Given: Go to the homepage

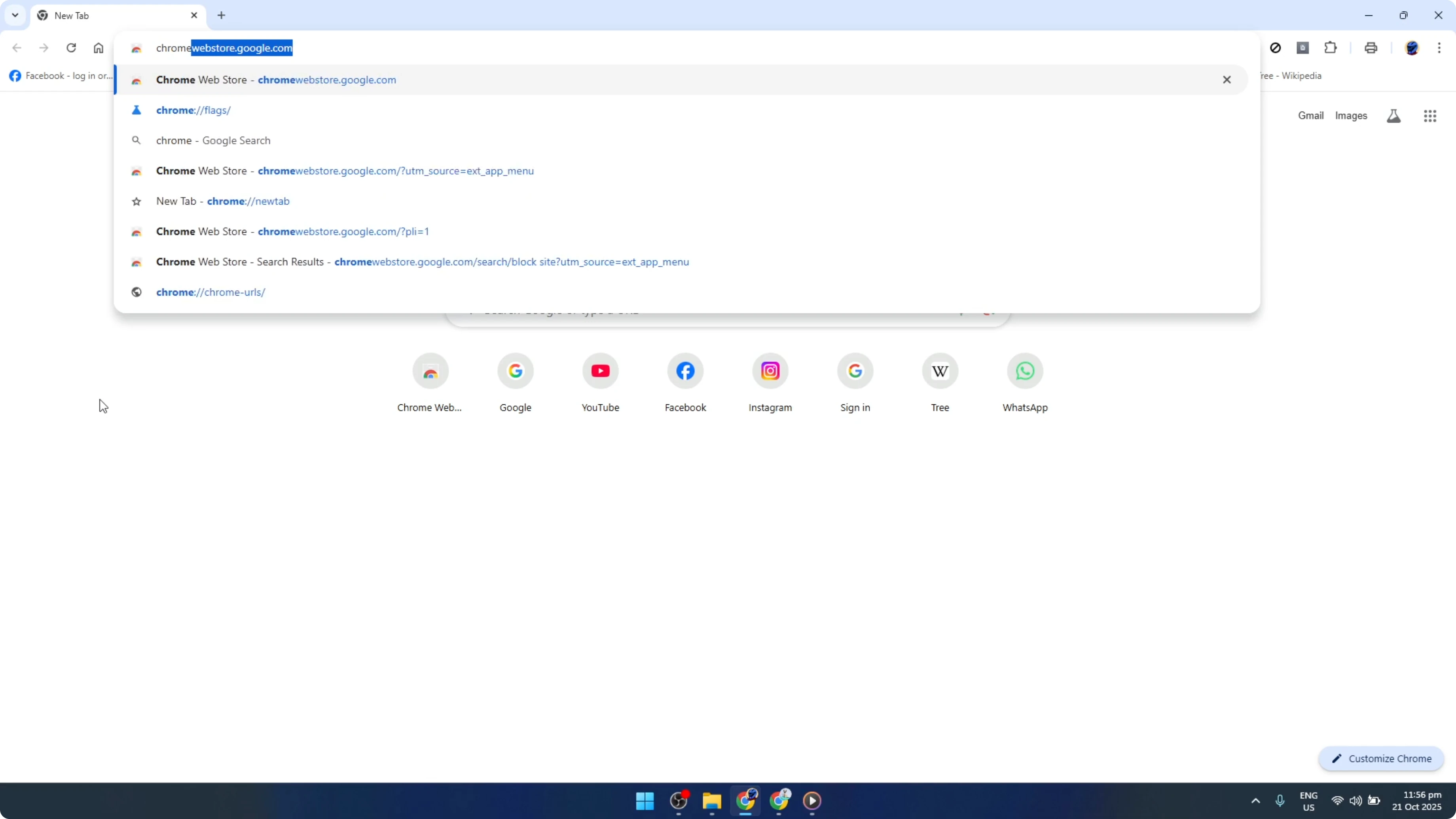Looking at the screenshot, I should tap(99, 48).
